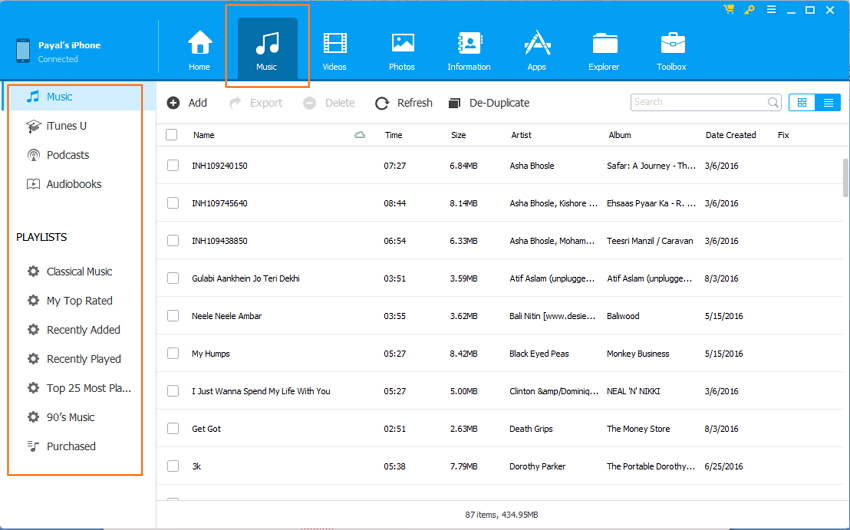This screenshot has width=850, height=530.
Task: Open the hamburger menu icon
Action: pos(771,9)
